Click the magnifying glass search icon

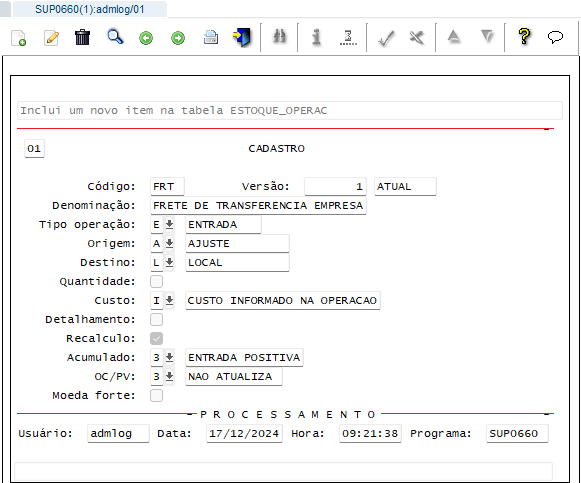(115, 37)
